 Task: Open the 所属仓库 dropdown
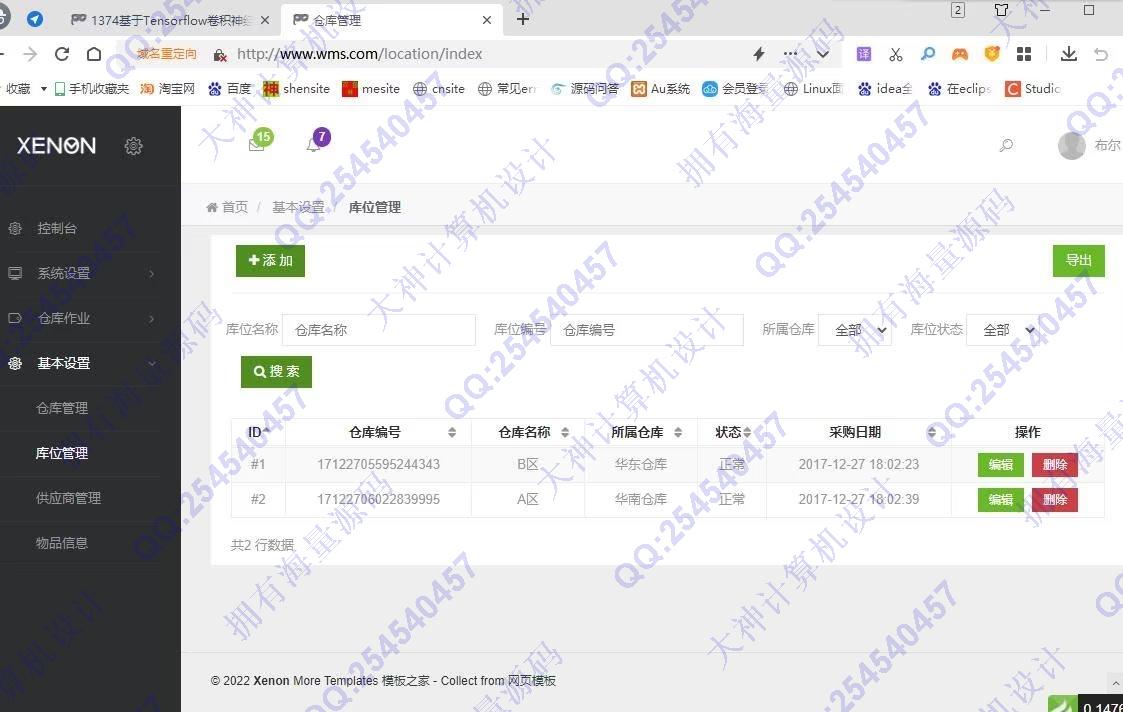pos(855,330)
